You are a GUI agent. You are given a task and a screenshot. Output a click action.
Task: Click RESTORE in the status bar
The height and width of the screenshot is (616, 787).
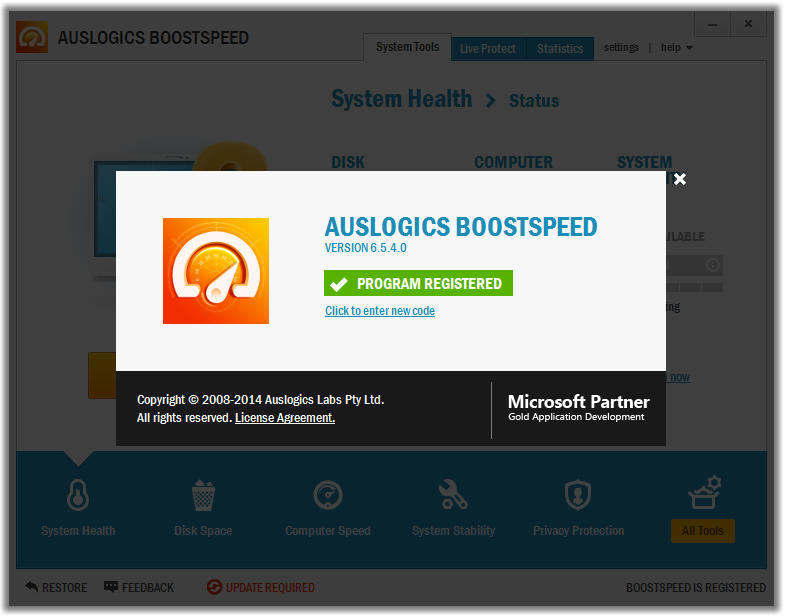coord(56,587)
